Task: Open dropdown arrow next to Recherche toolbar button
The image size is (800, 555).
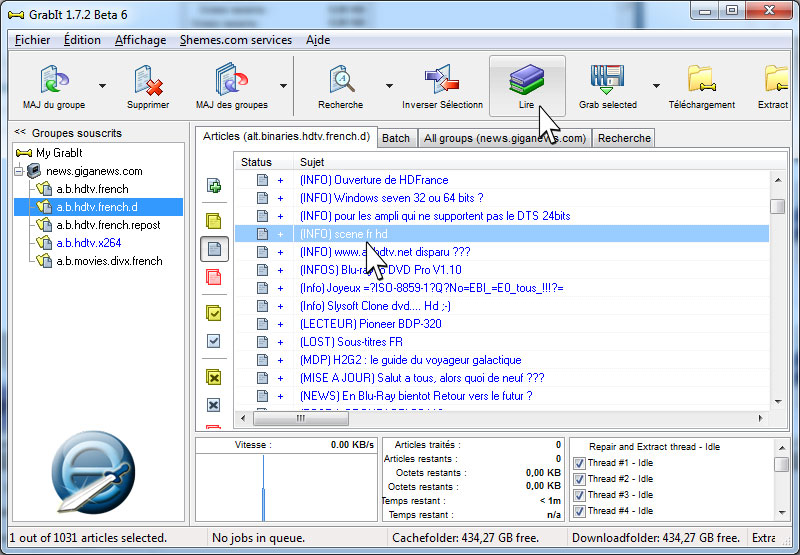Action: point(389,86)
